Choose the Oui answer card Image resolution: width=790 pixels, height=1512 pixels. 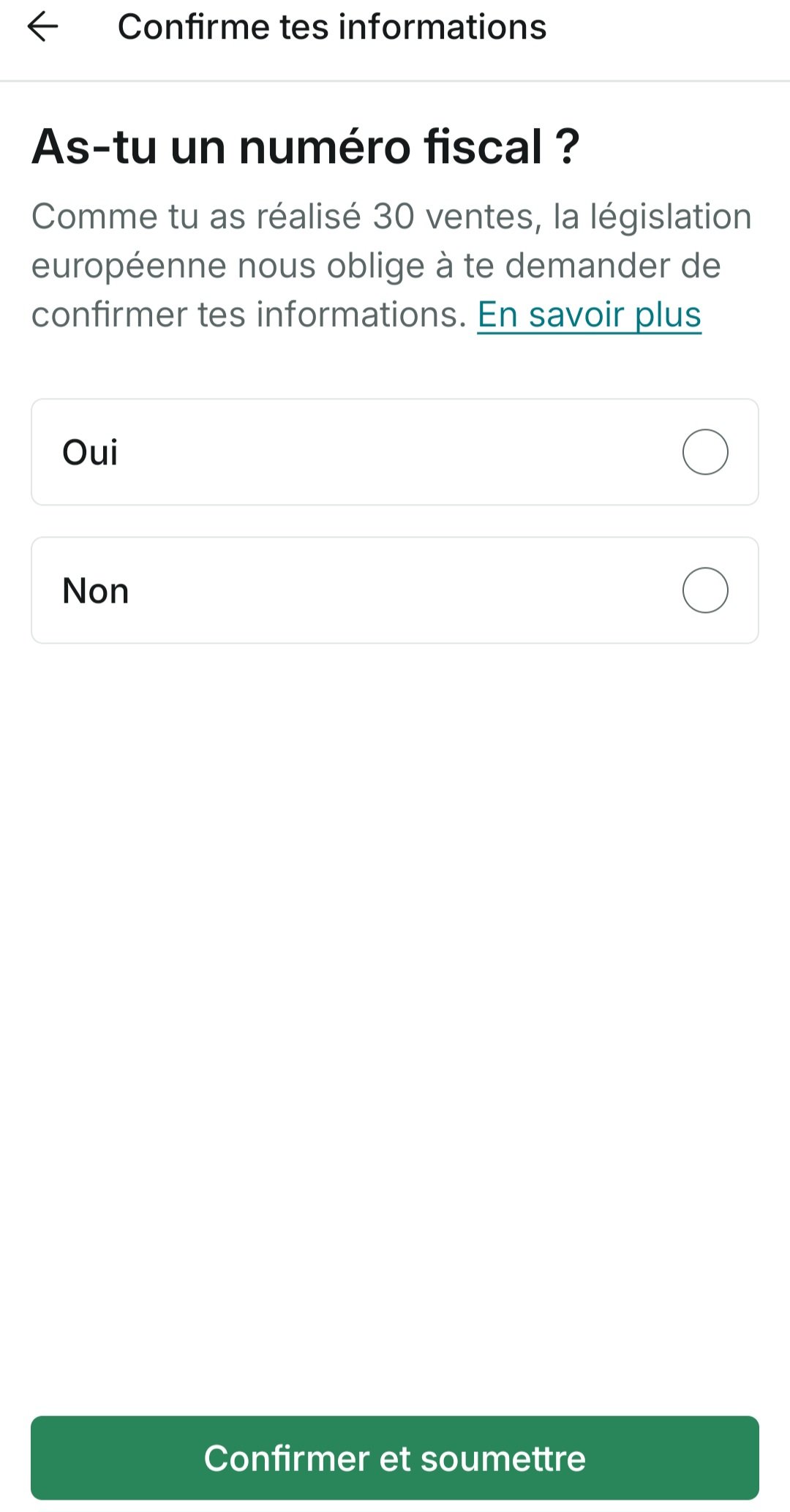tap(395, 452)
